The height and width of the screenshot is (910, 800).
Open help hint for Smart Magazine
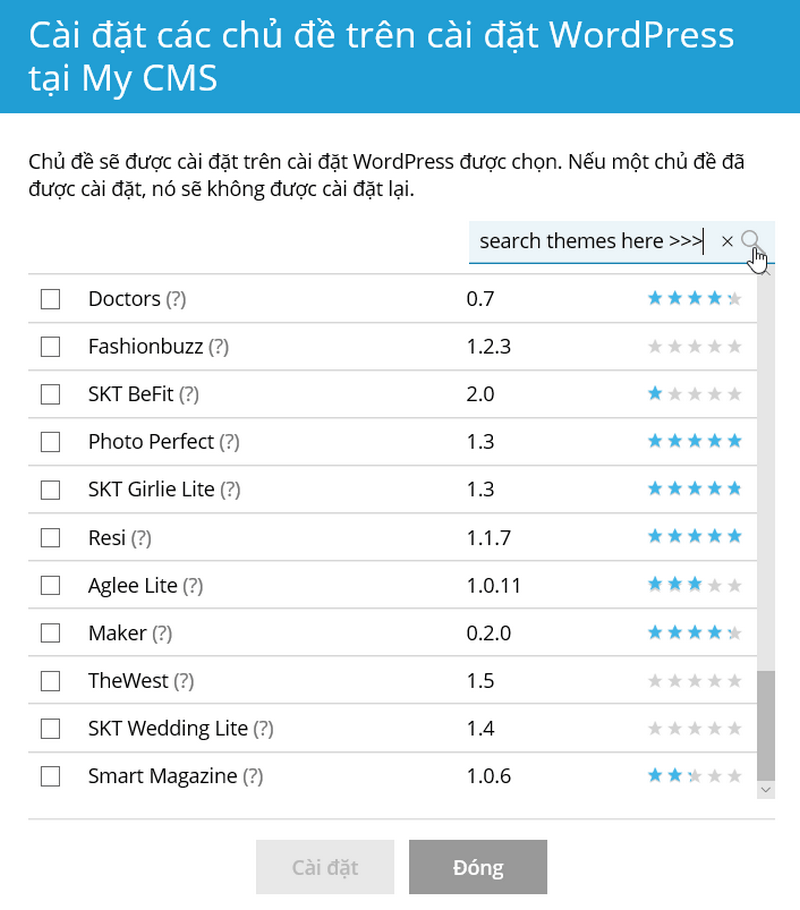[x=253, y=776]
